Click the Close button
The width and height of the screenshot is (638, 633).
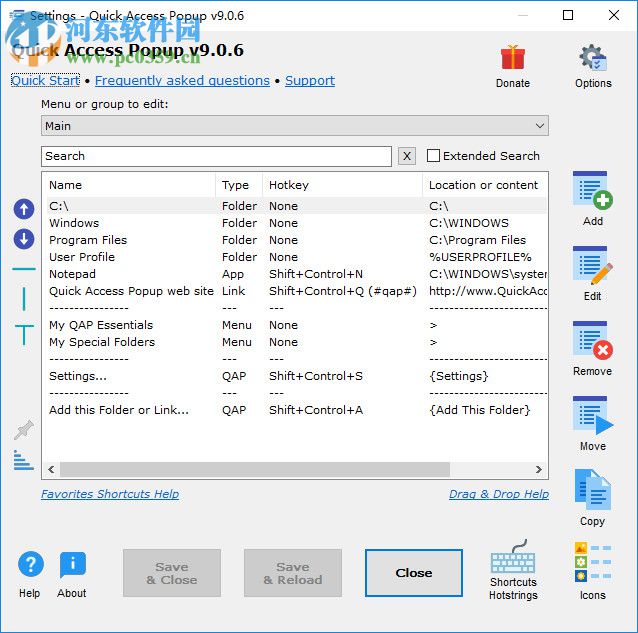click(414, 573)
